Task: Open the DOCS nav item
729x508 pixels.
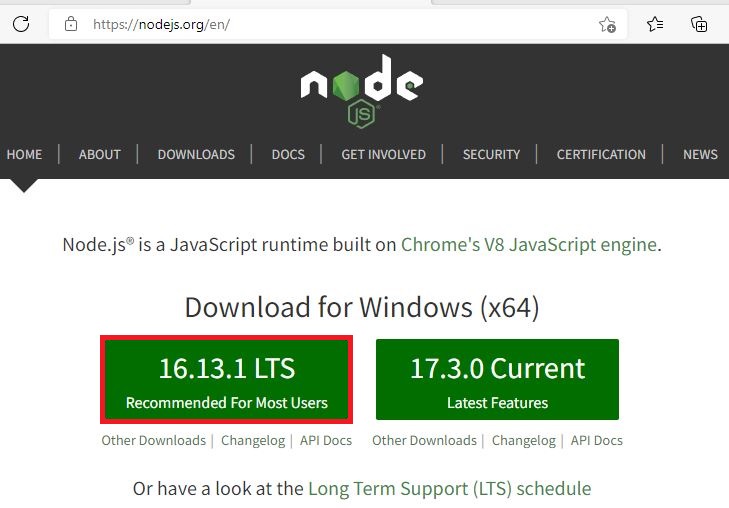Action: (288, 154)
